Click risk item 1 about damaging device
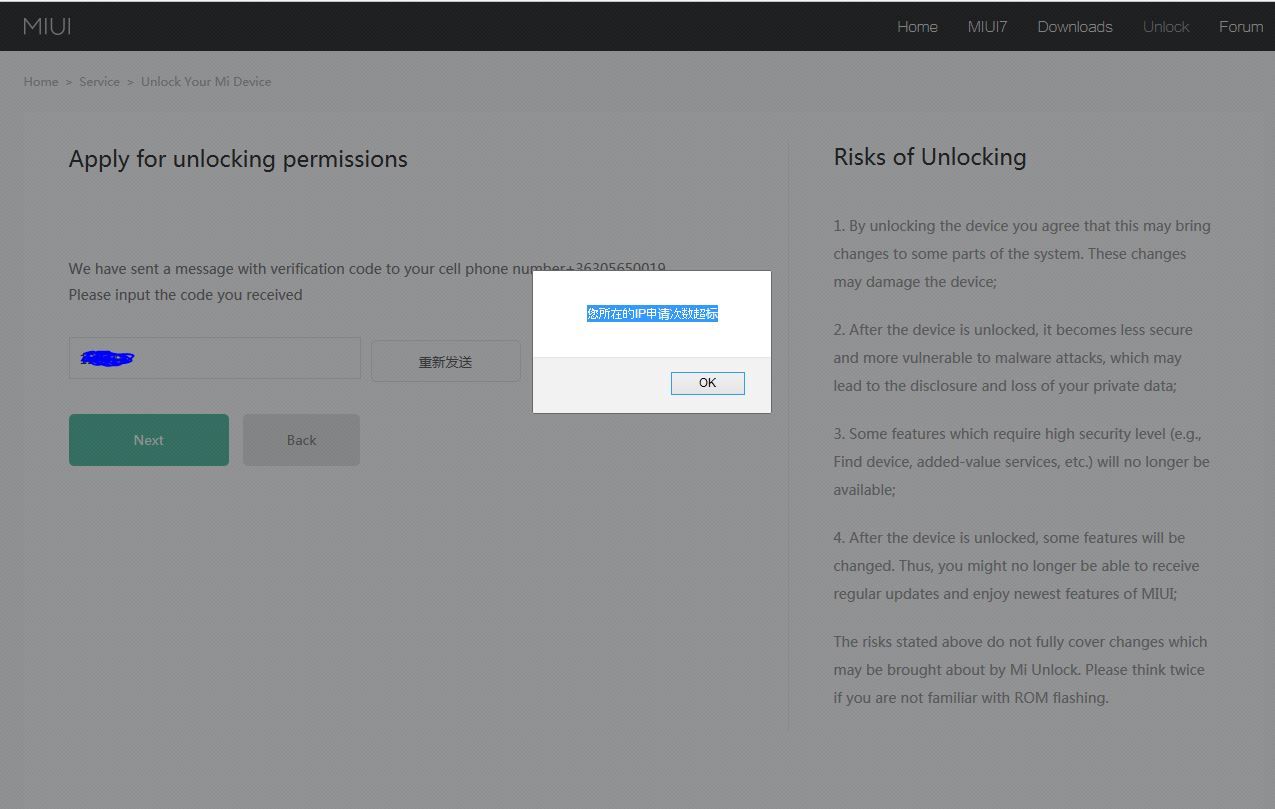 pos(1022,254)
